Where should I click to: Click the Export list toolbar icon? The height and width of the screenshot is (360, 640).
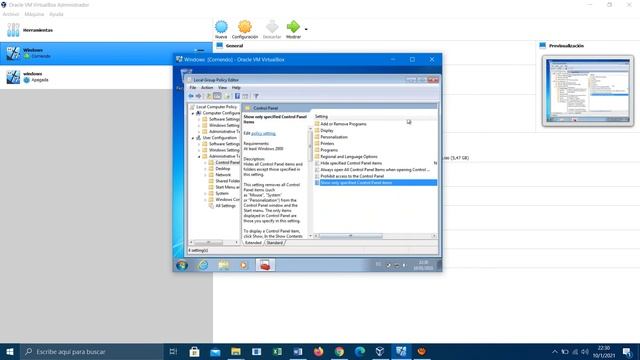pos(227,96)
